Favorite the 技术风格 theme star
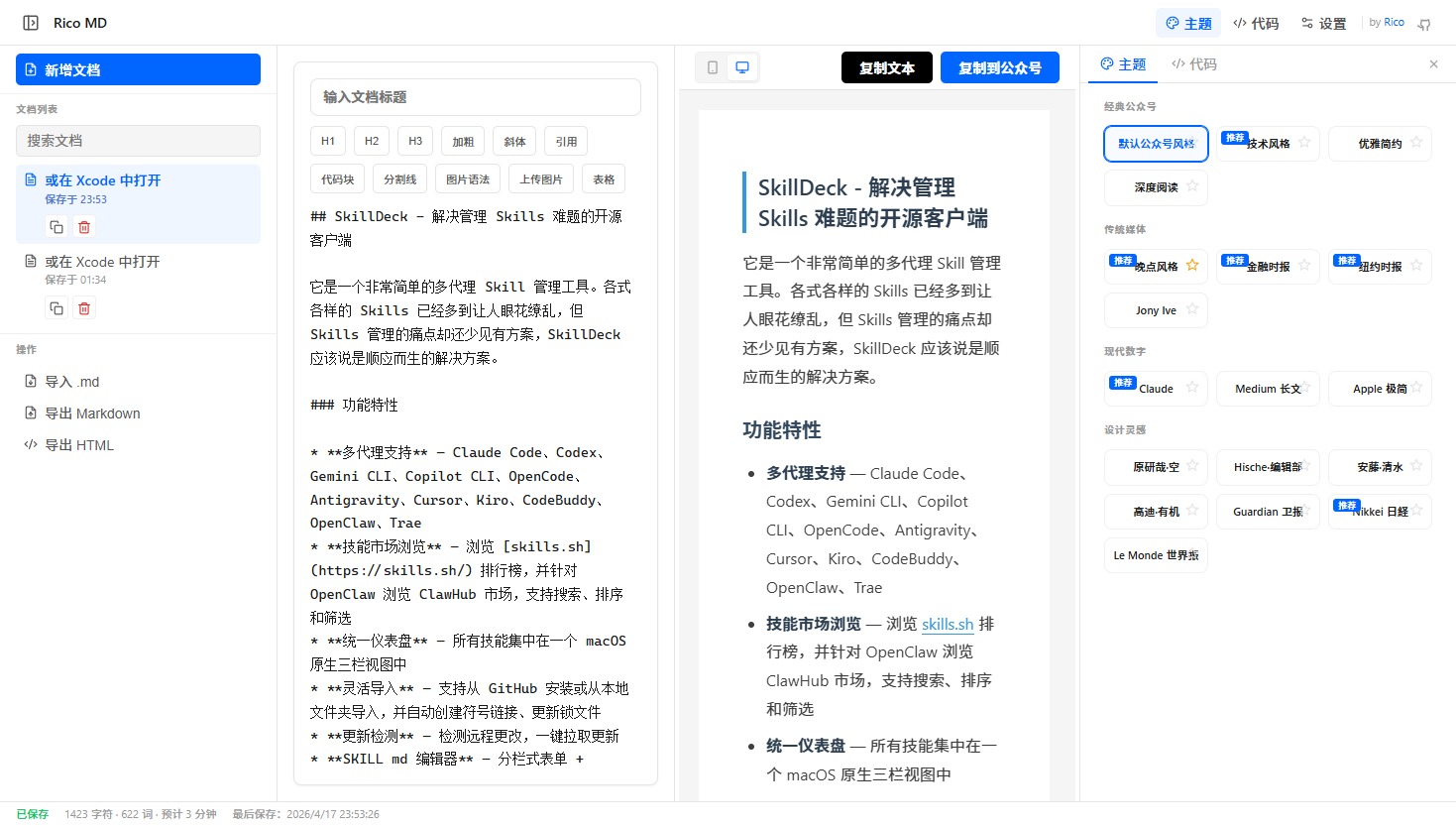Screen dimensions: 1456x827 tap(1304, 143)
